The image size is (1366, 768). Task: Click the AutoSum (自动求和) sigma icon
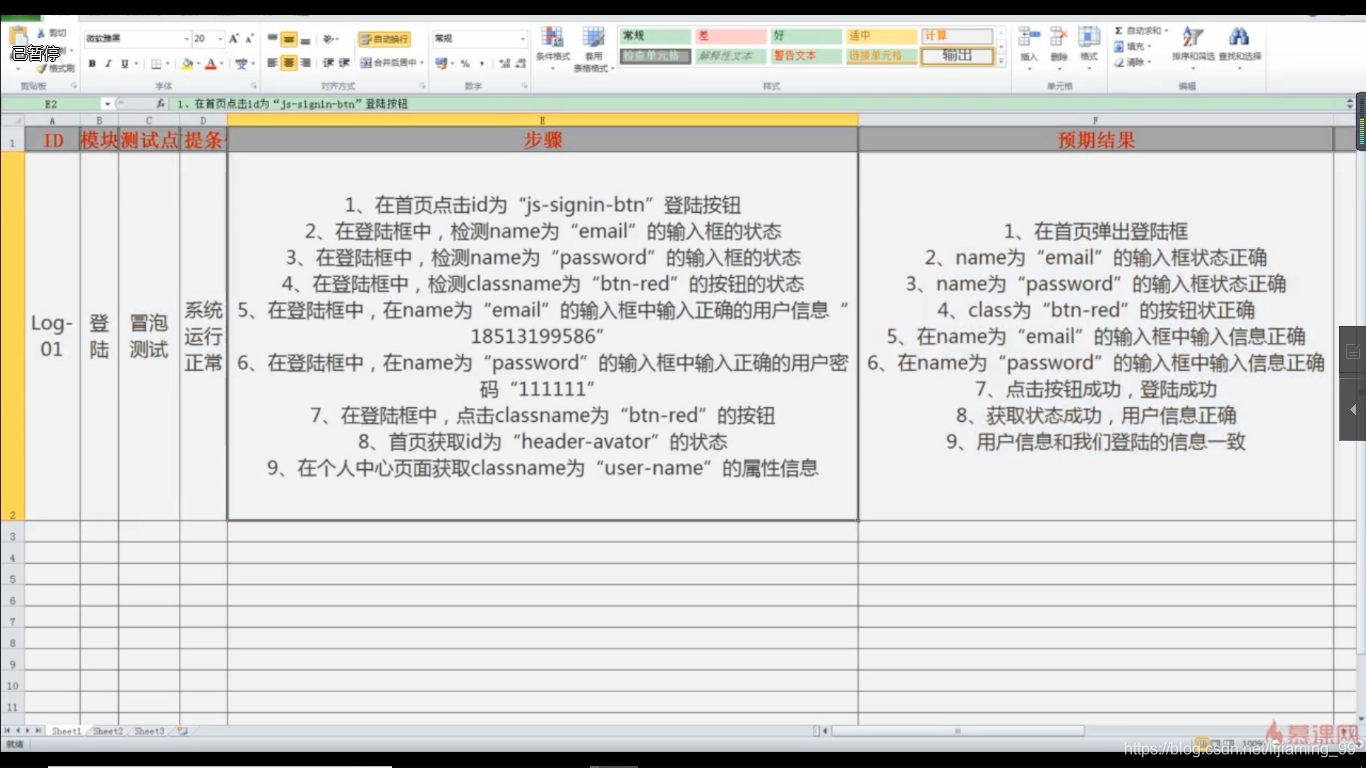pos(1118,31)
